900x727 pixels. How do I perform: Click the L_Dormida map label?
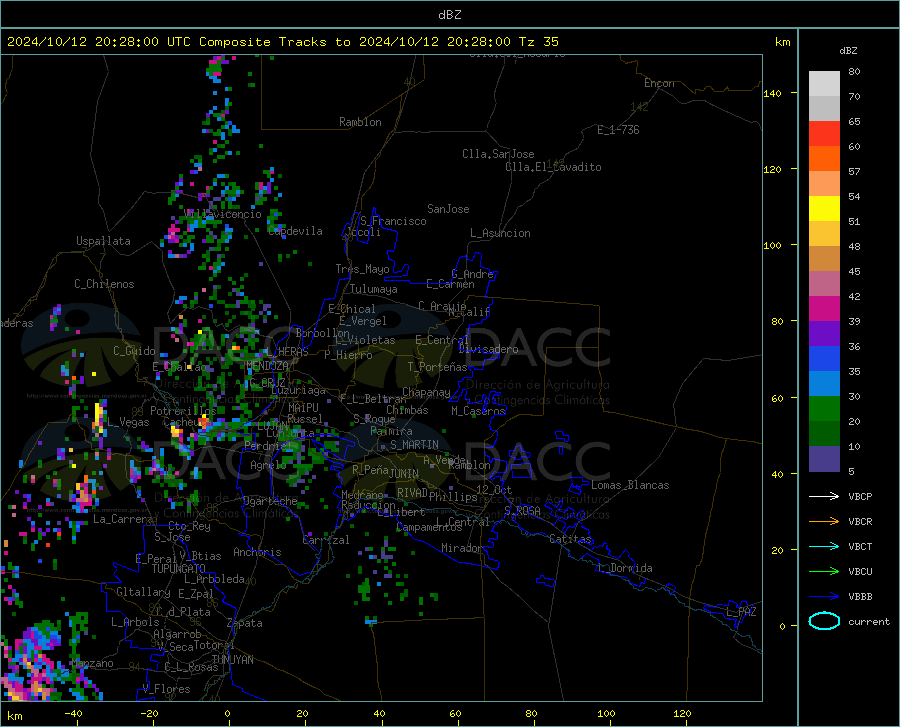[625, 568]
